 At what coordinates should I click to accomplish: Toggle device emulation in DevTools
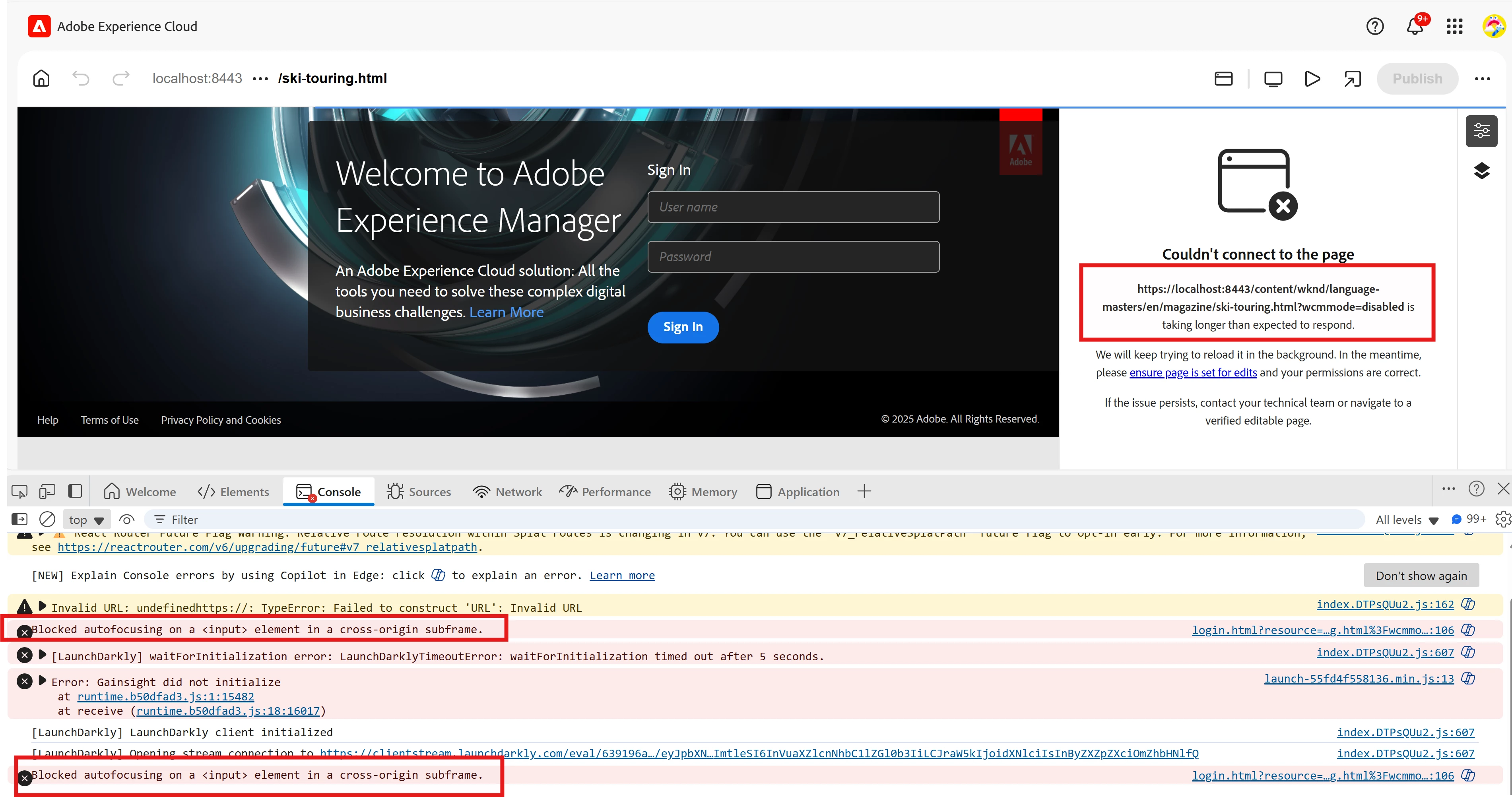pos(47,491)
